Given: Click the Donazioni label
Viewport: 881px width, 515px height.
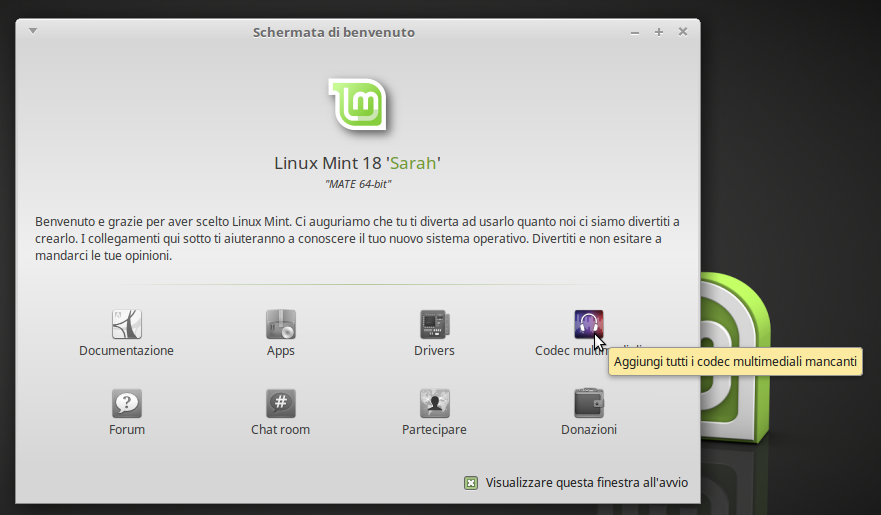Looking at the screenshot, I should [589, 430].
